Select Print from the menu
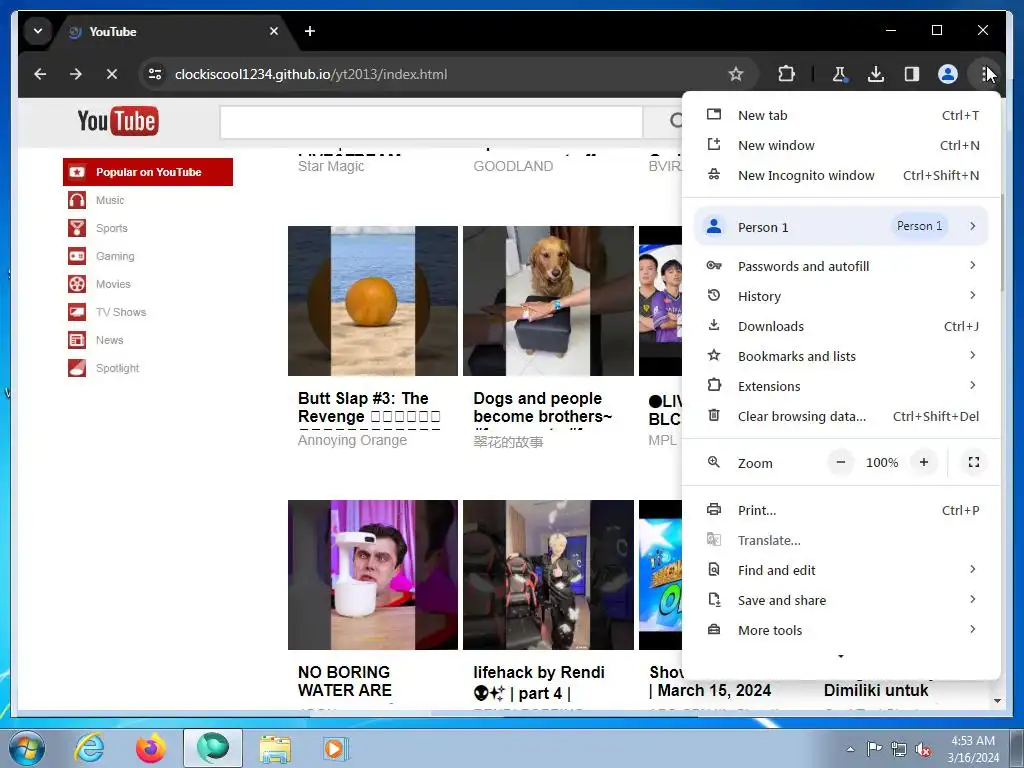1024x768 pixels. (x=841, y=510)
